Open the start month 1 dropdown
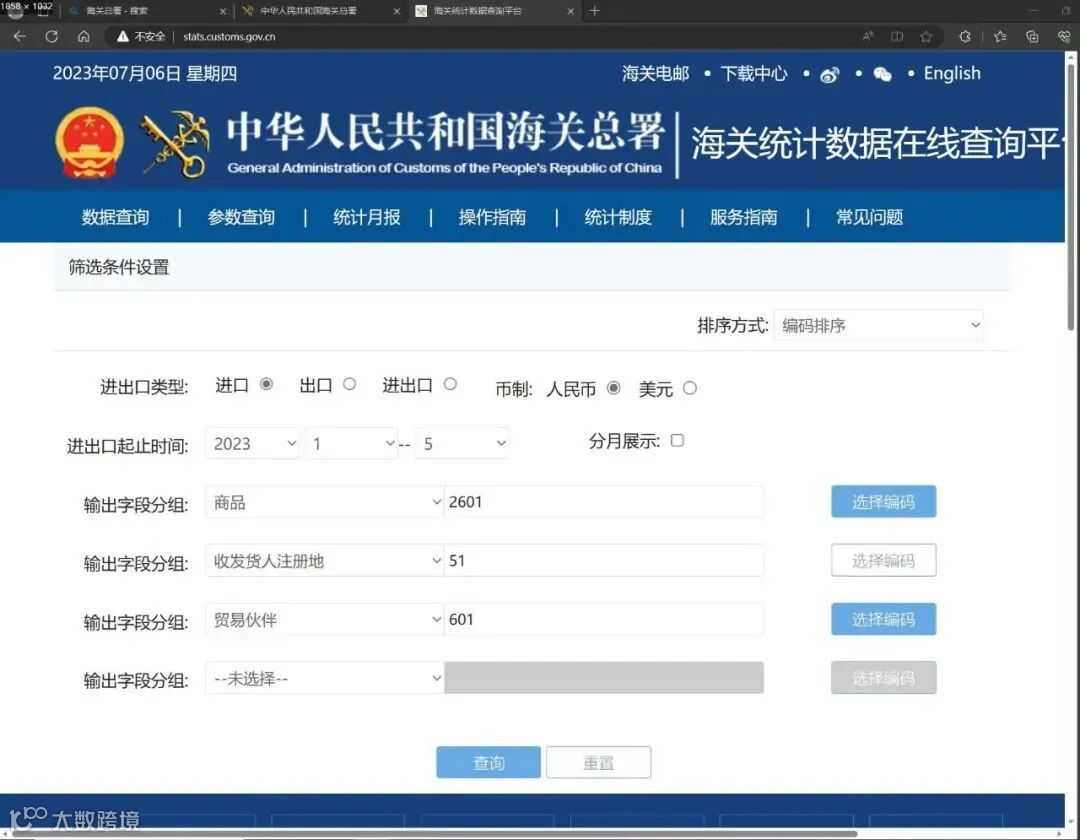This screenshot has height=840, width=1080. click(x=351, y=443)
